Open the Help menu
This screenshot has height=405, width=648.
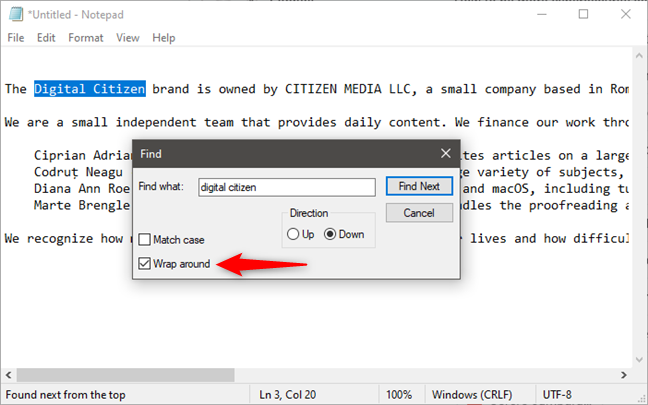click(164, 38)
